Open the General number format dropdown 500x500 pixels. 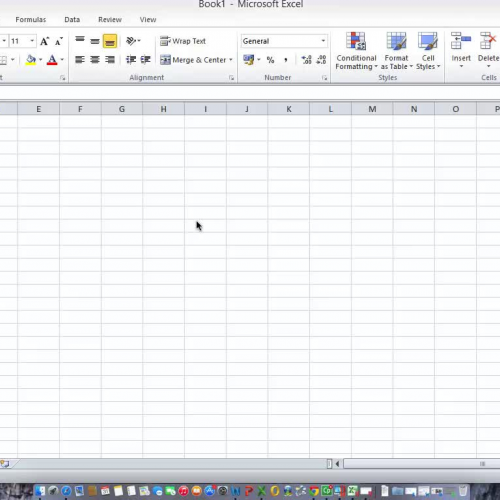coord(323,41)
